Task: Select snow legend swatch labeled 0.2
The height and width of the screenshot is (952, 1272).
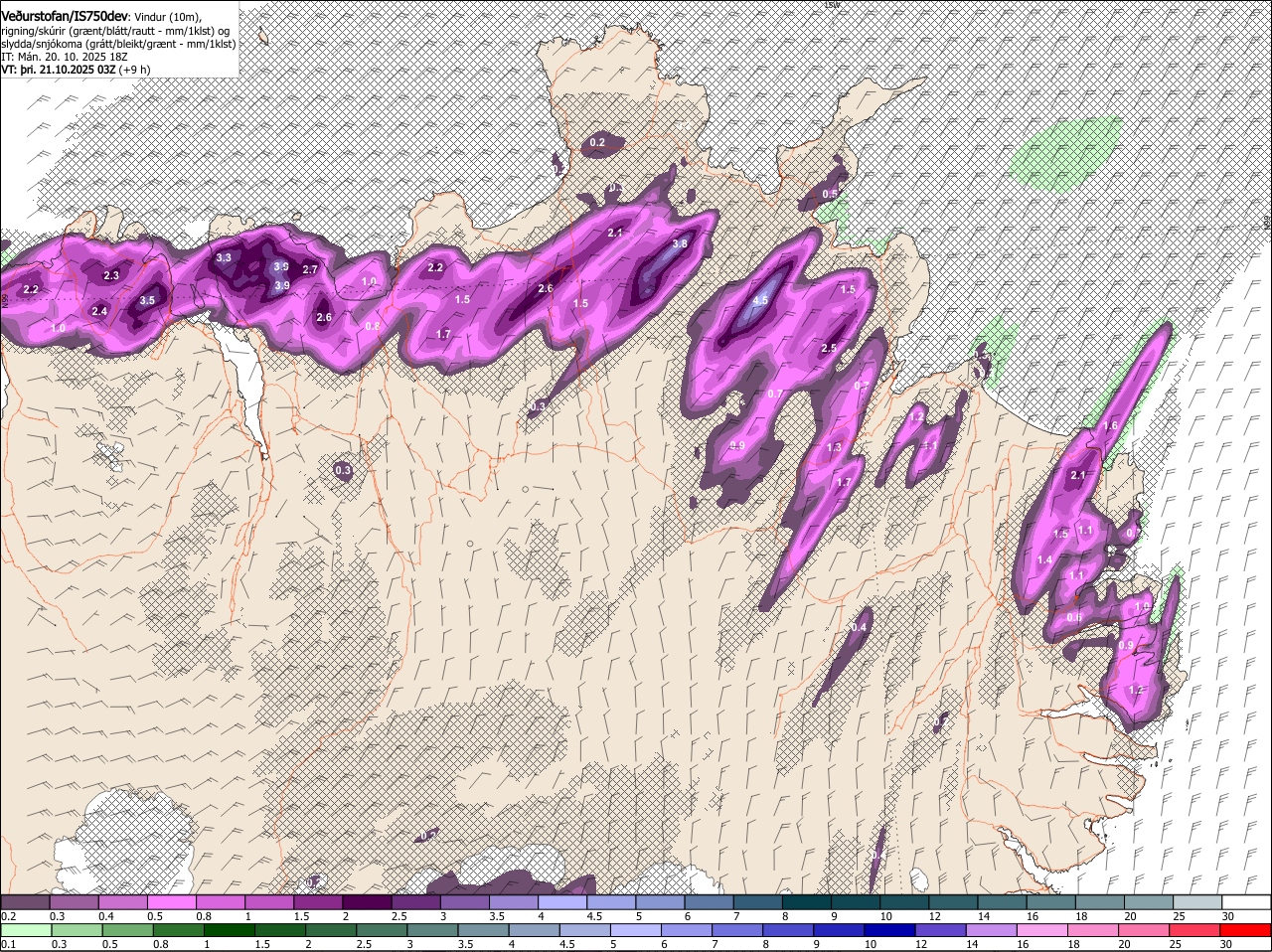Action: (24, 902)
